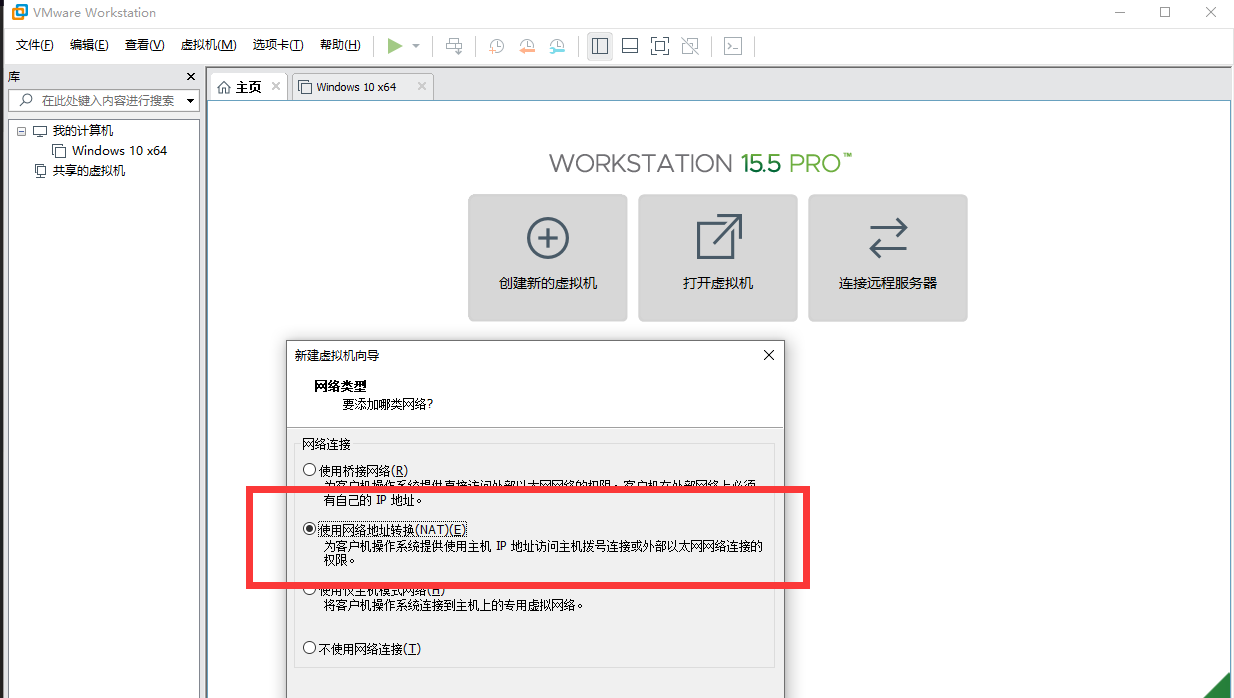
Task: Click the magnifier icon in the library search
Action: (25, 100)
